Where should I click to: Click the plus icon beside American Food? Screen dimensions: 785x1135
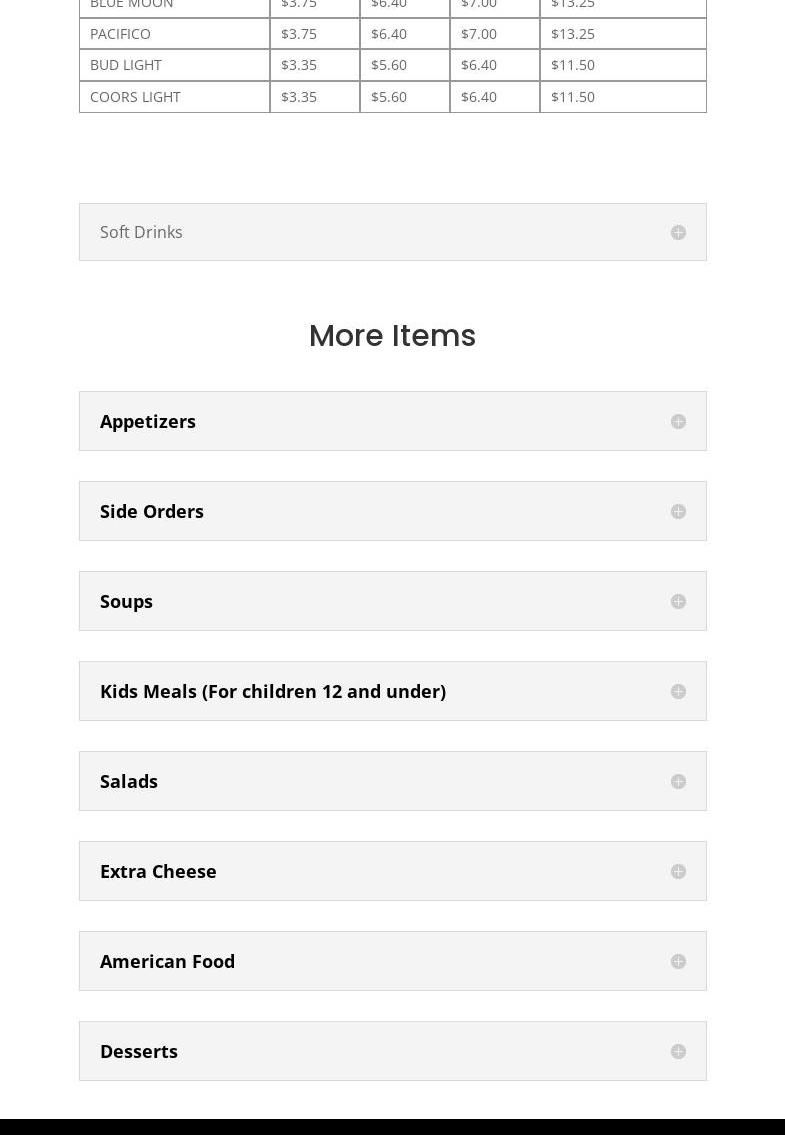678,962
